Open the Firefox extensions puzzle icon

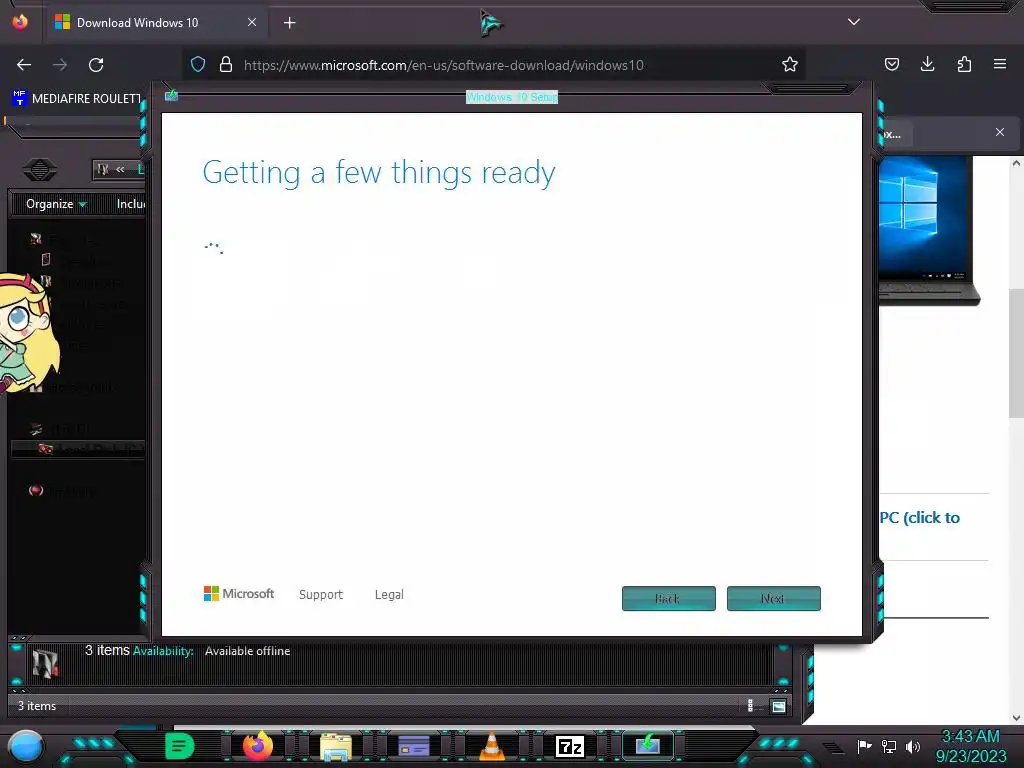(964, 64)
